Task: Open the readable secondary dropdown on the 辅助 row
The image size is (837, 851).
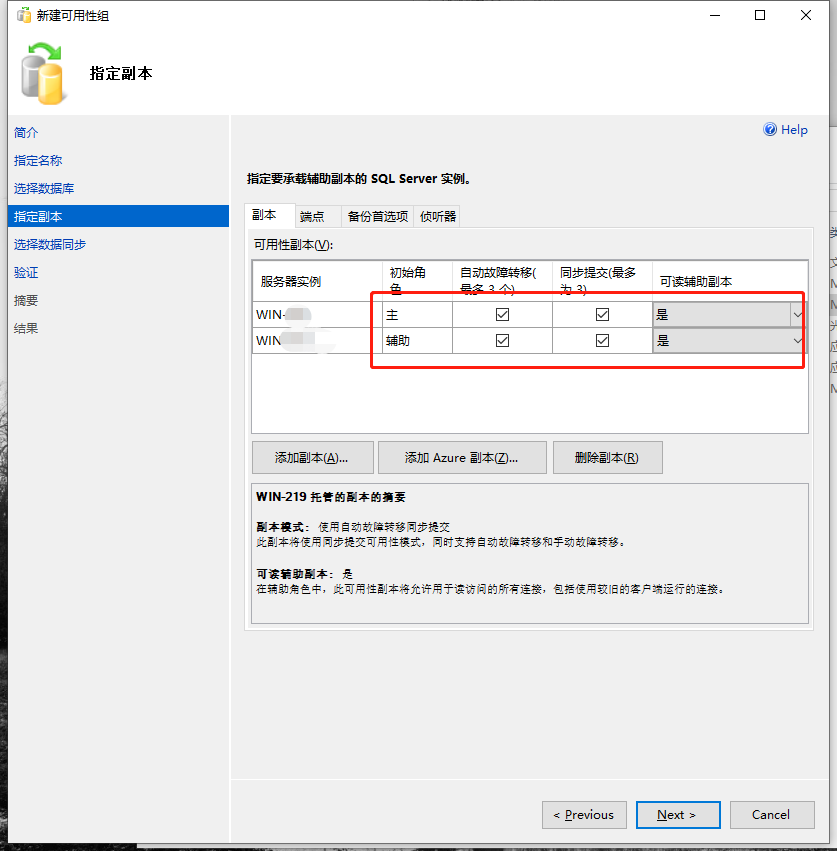Action: pyautogui.click(x=795, y=341)
